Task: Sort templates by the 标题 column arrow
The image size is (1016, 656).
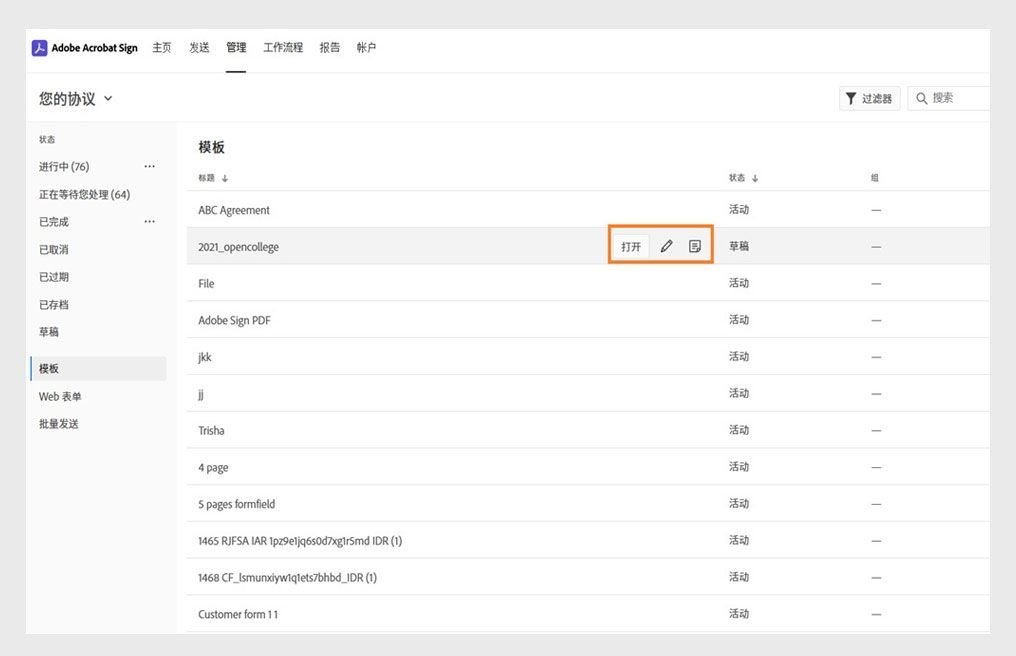Action: (x=225, y=178)
